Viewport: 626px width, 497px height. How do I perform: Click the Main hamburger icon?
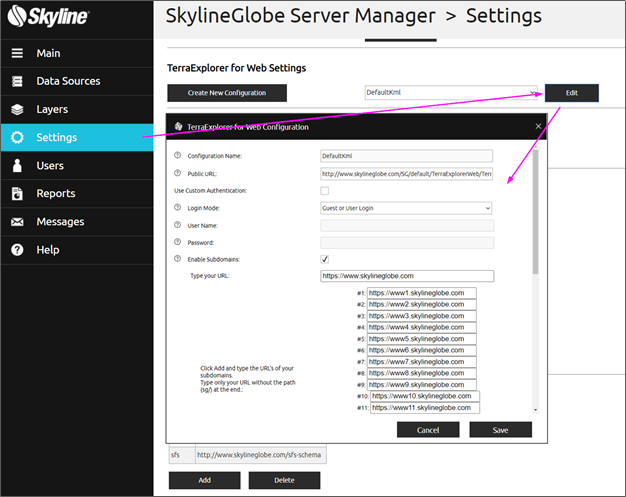17,53
